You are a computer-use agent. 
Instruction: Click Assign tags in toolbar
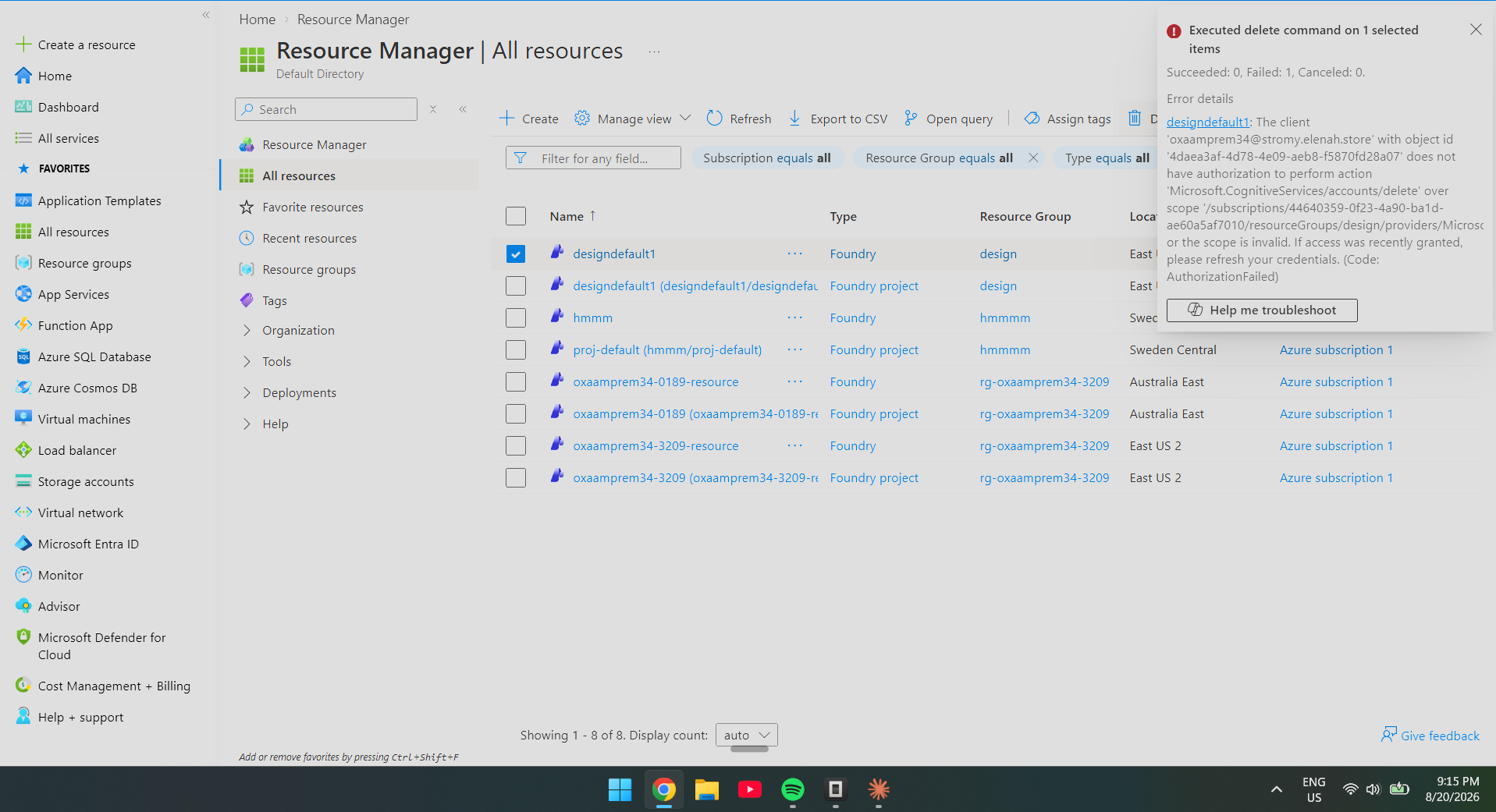coord(1068,119)
